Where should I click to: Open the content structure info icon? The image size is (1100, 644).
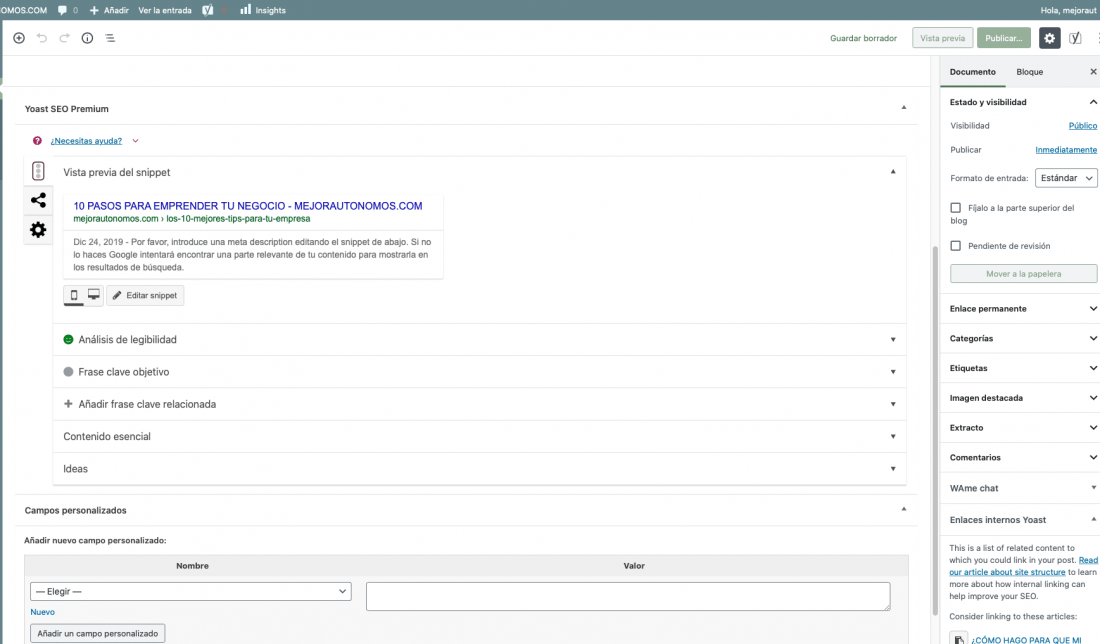(x=87, y=38)
